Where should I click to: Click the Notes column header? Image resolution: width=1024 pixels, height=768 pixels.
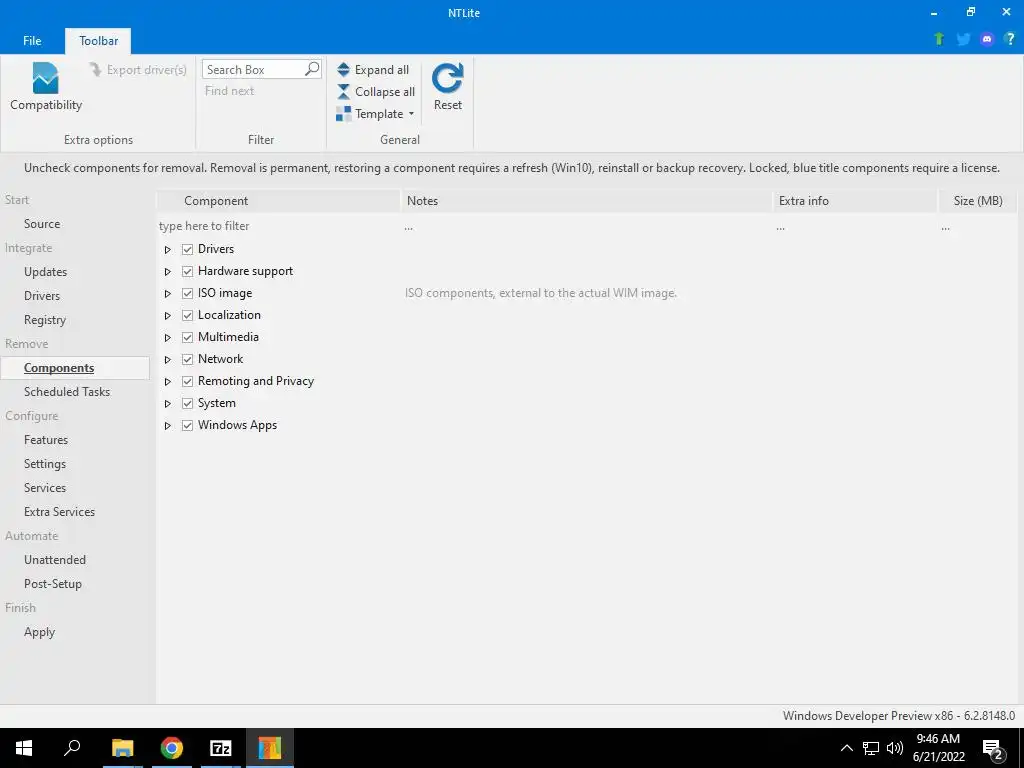(x=586, y=200)
